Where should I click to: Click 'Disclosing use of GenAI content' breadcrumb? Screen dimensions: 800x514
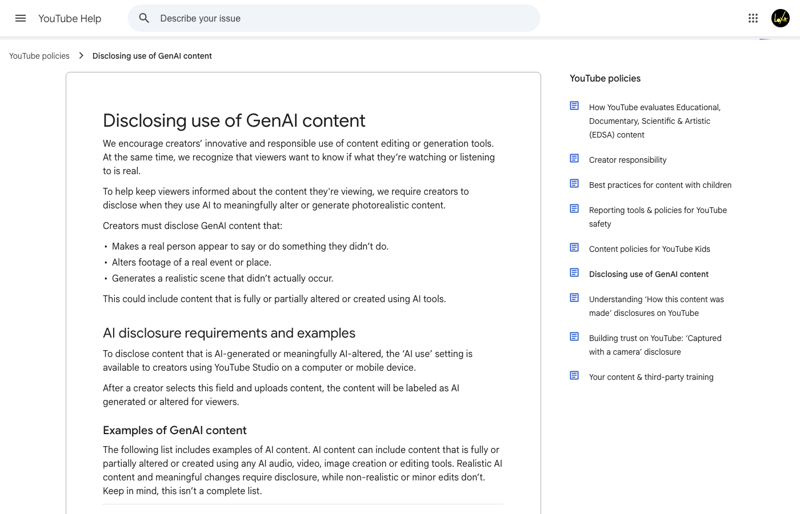[152, 56]
